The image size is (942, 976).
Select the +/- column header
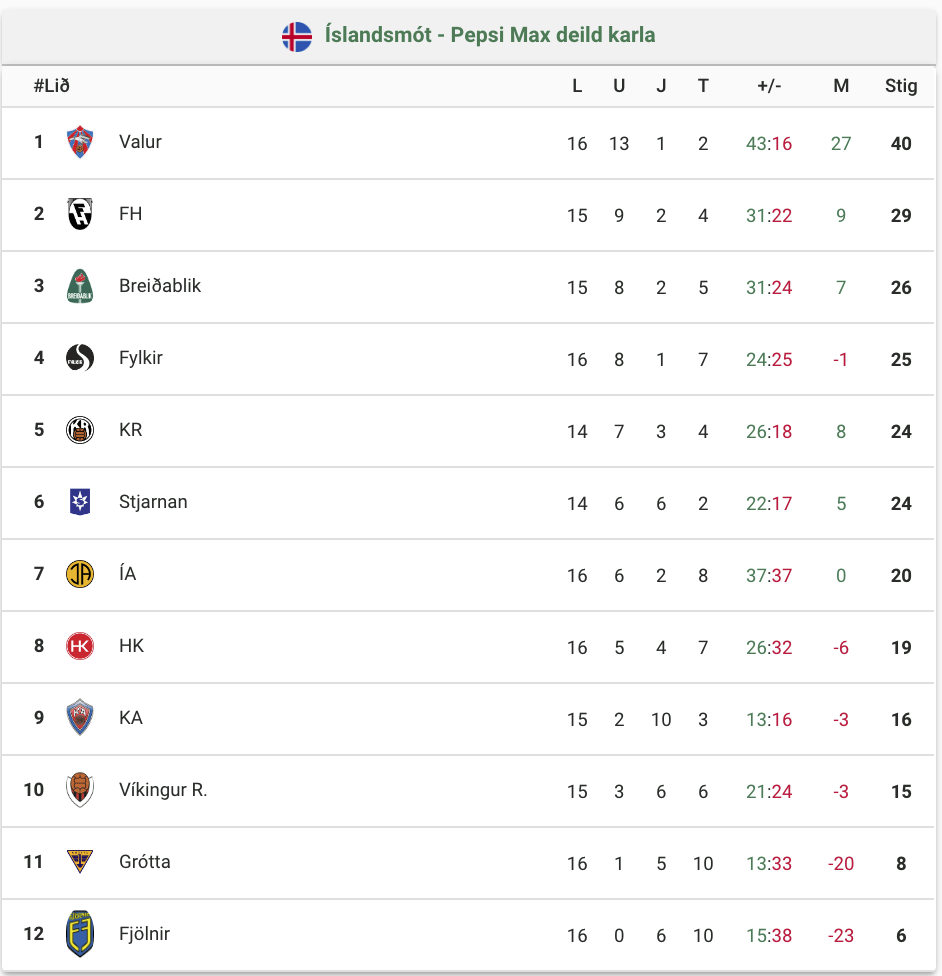point(769,86)
